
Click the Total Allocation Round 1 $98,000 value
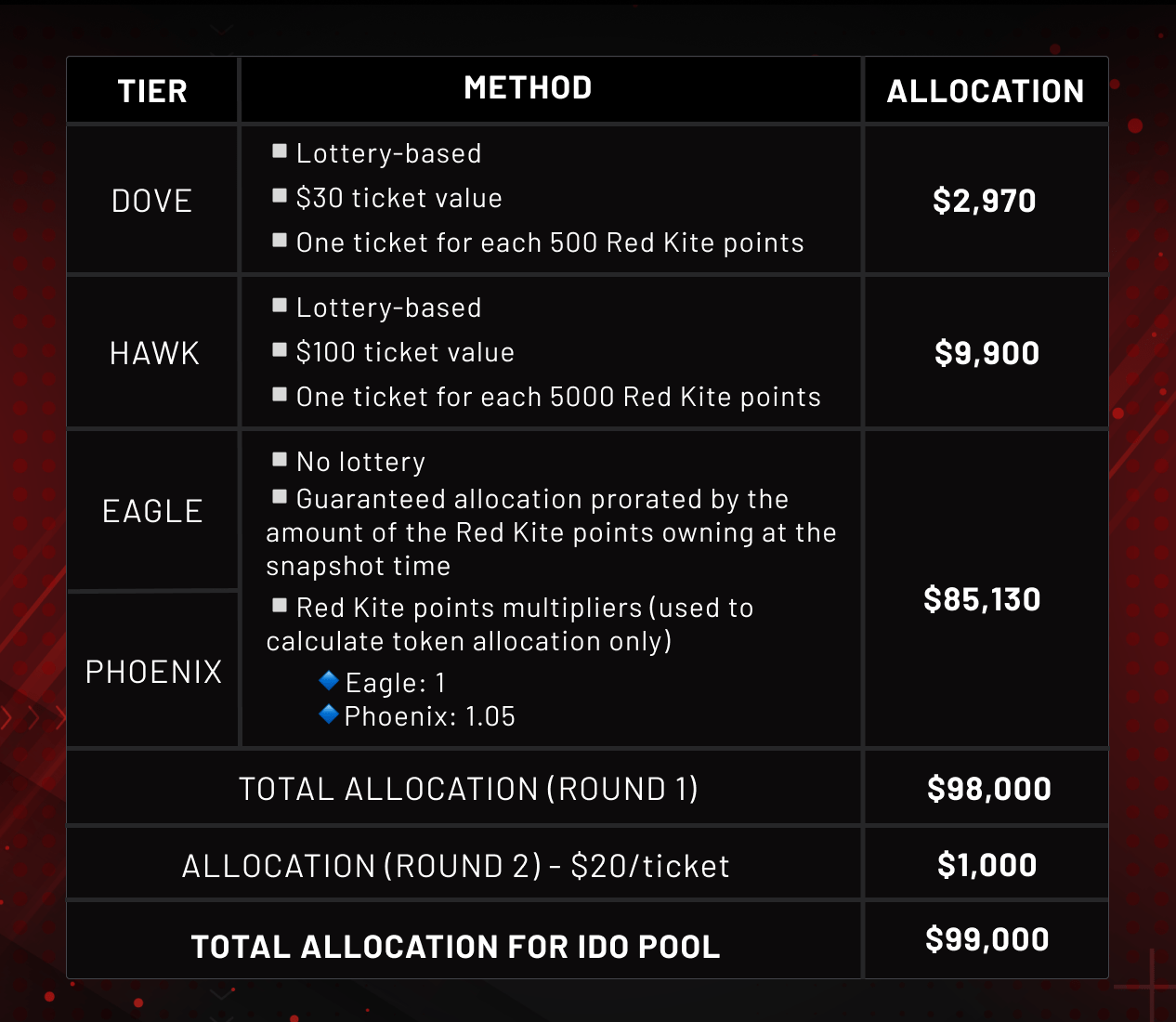988,789
